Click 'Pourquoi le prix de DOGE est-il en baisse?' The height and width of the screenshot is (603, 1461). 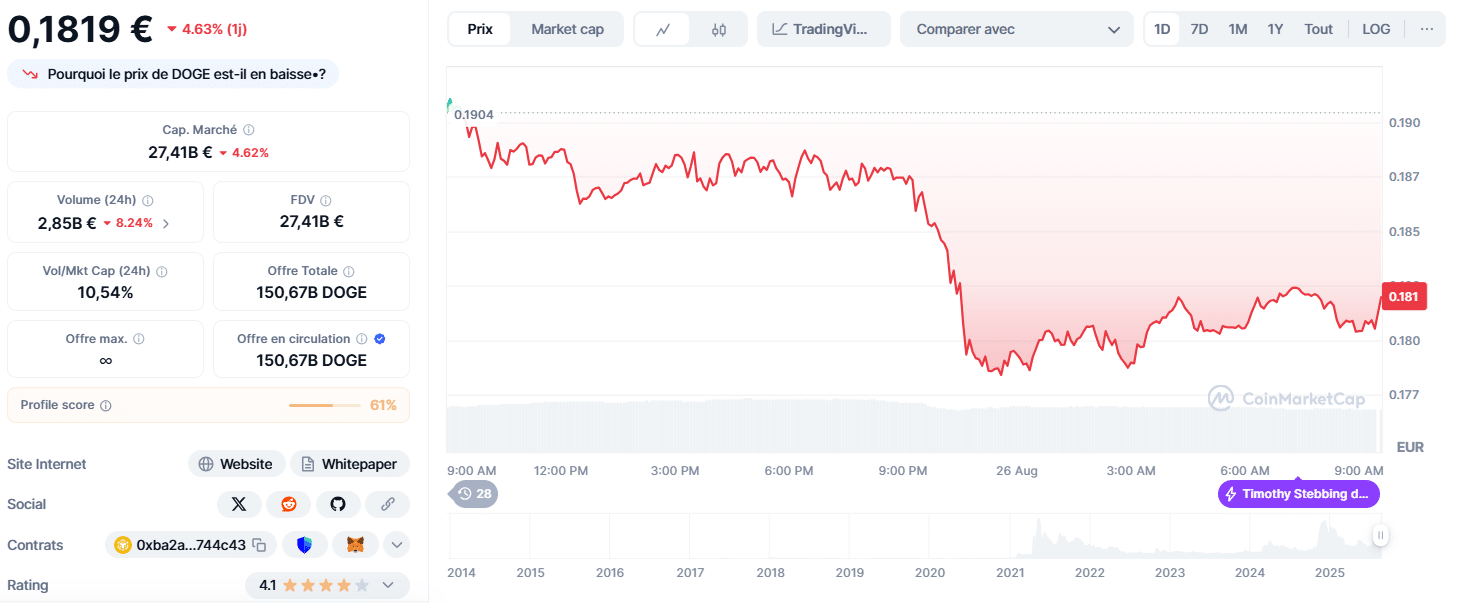pos(172,73)
